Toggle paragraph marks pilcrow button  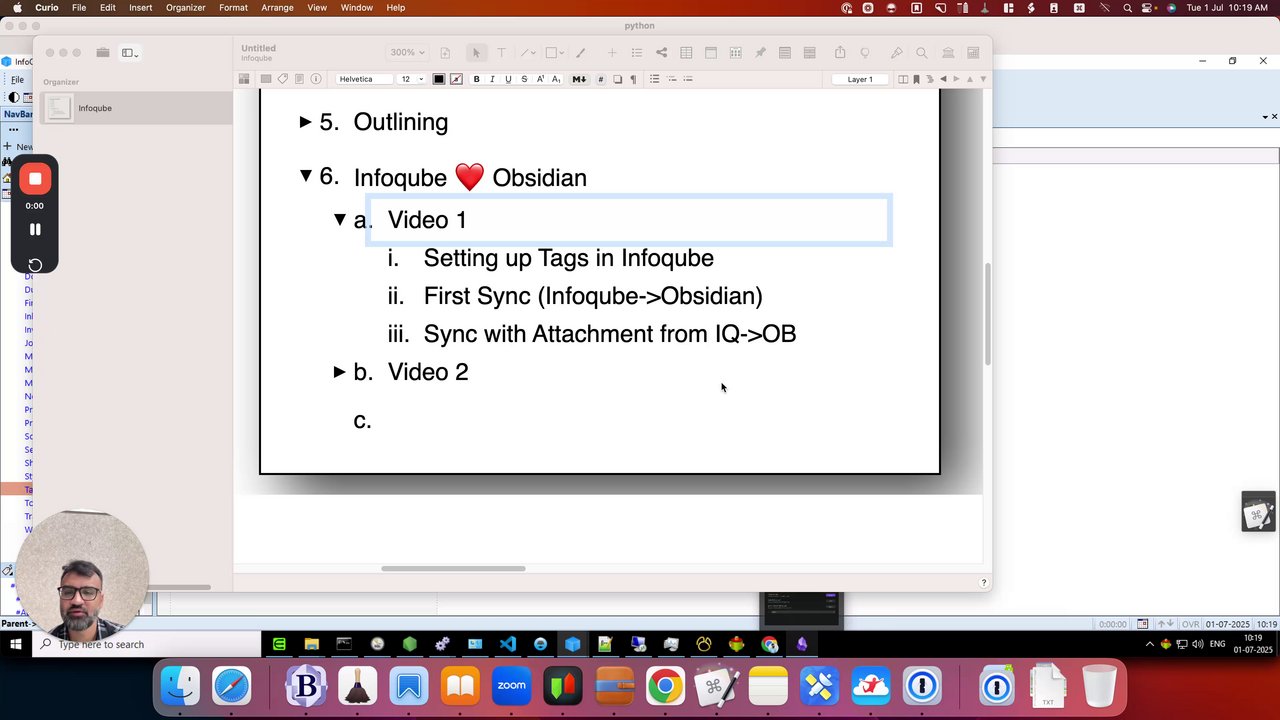(x=633, y=79)
